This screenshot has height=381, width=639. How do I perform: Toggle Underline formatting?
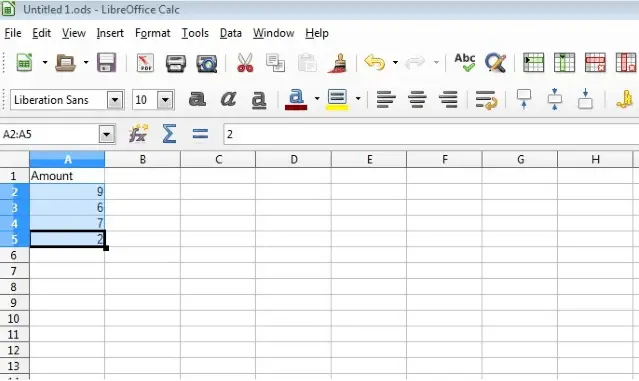tap(259, 100)
